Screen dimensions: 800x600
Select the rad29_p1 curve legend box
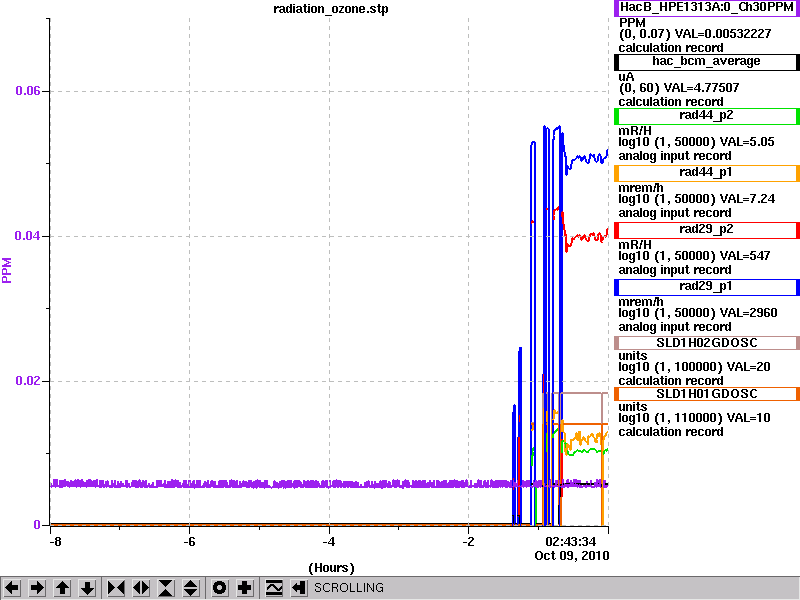[707, 287]
